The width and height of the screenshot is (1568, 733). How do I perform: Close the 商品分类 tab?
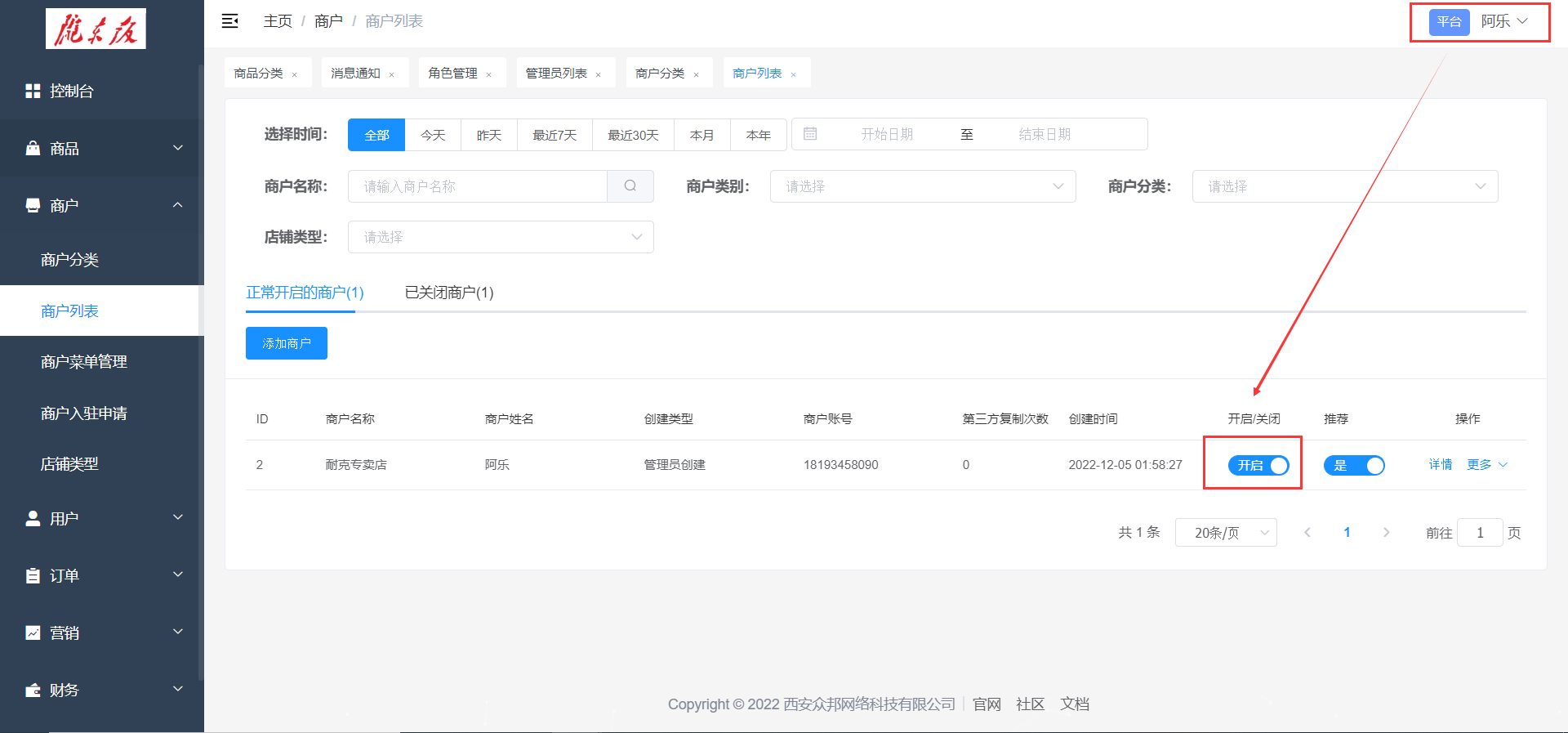(x=295, y=74)
